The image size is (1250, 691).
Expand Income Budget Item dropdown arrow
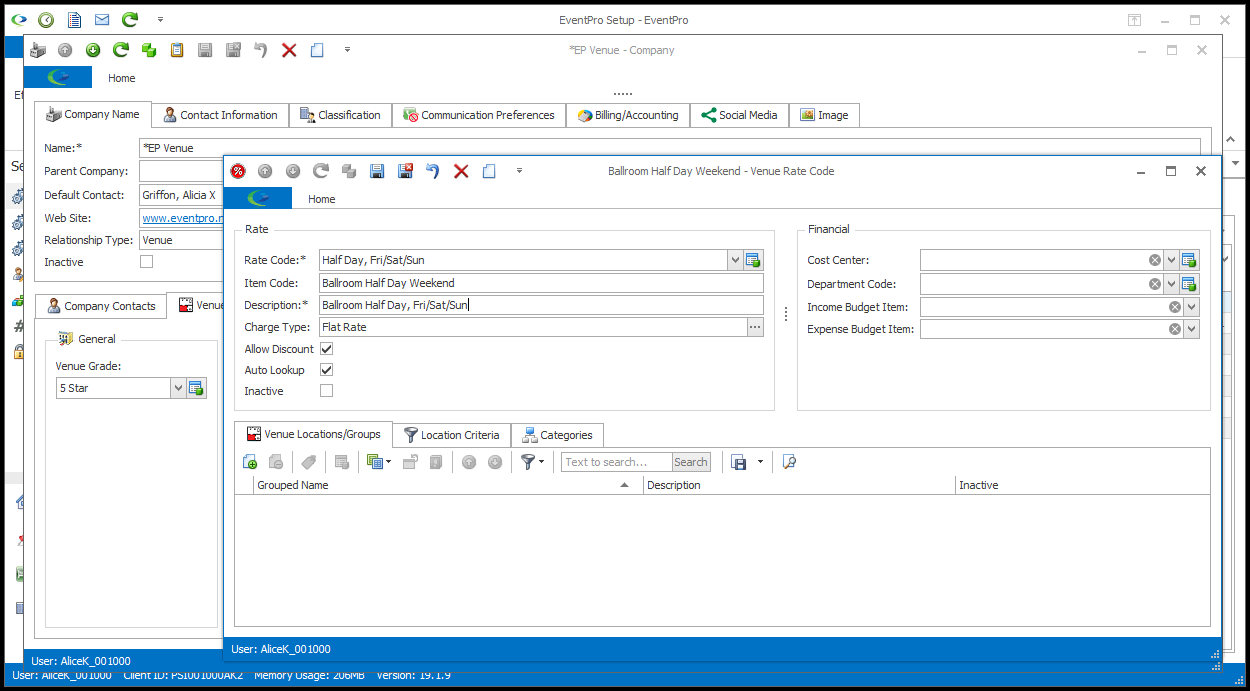[1191, 307]
